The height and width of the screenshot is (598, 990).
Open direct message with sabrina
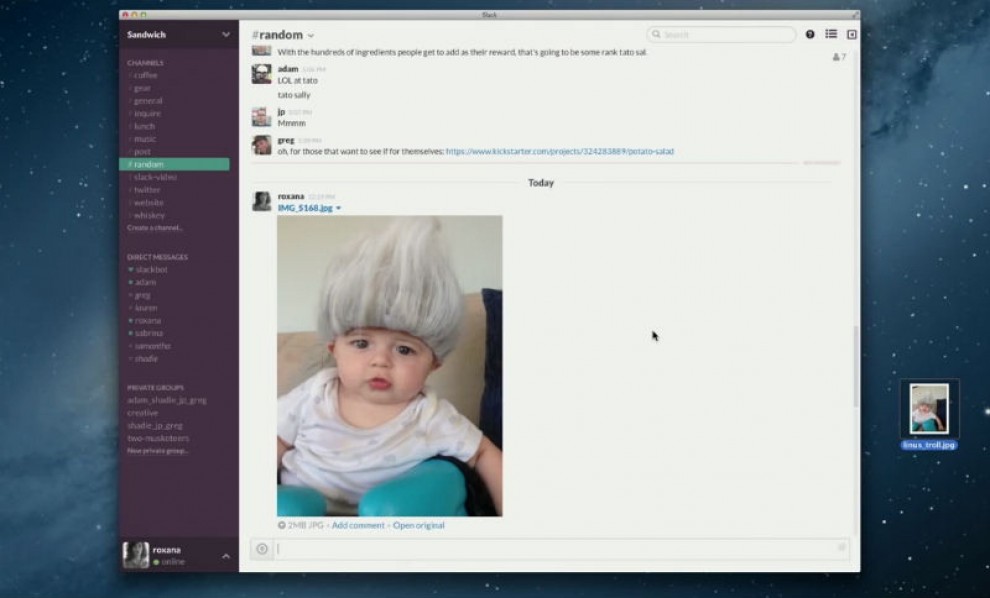149,333
